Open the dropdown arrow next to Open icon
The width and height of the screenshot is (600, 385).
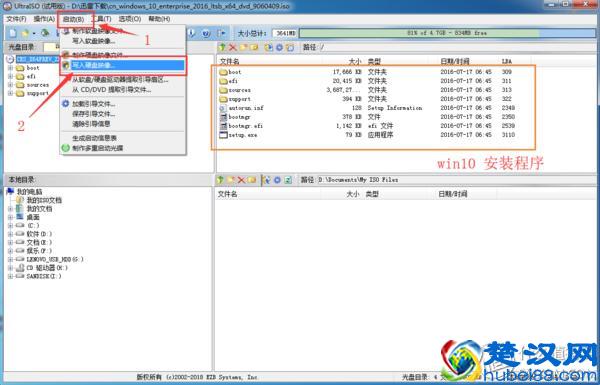[x=34, y=34]
